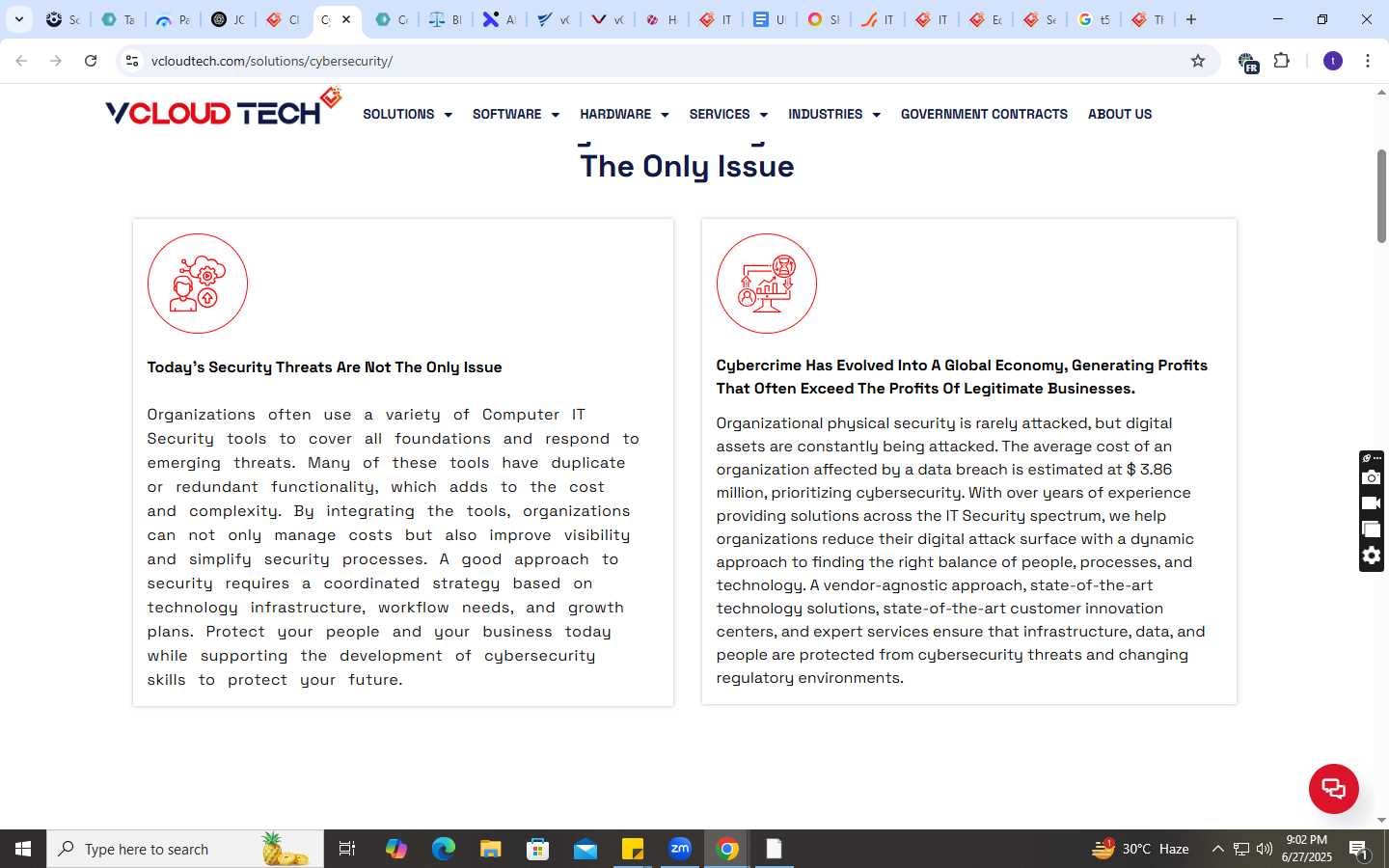Open Sticky Notes from taskbar
The width and height of the screenshot is (1389, 868).
[633, 849]
